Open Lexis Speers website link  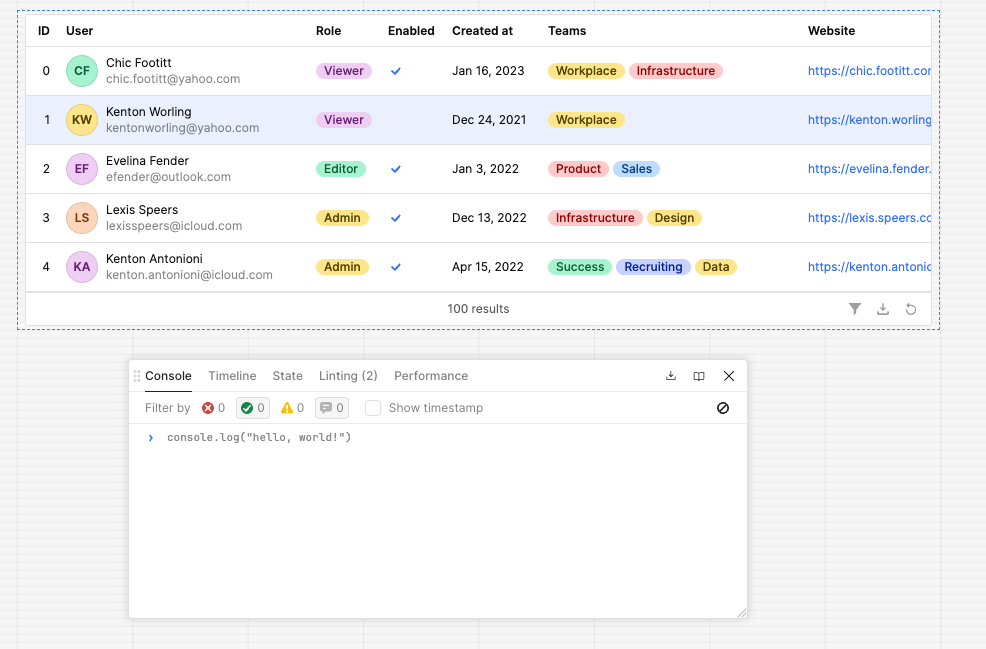(869, 218)
